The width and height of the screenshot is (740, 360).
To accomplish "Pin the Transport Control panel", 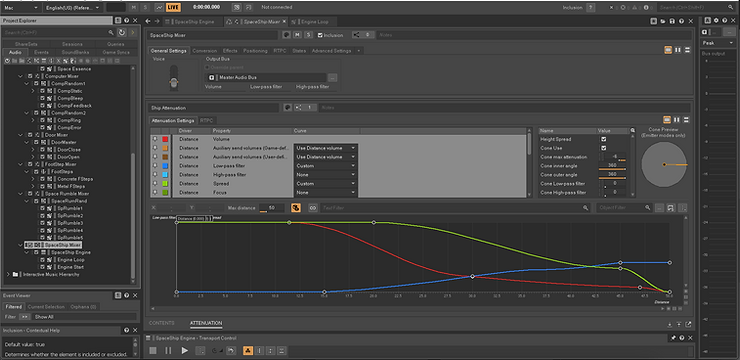I will (673, 338).
